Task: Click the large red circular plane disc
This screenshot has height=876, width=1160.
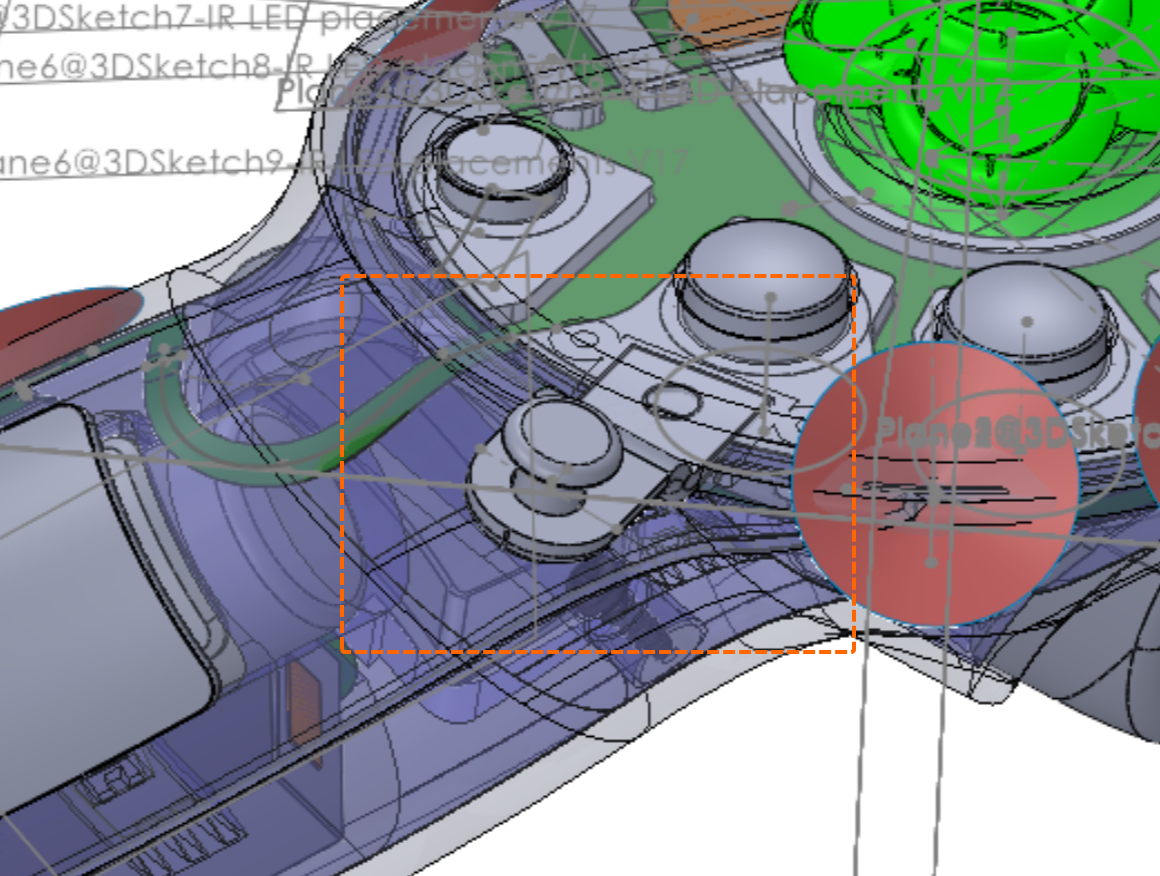Action: click(935, 485)
